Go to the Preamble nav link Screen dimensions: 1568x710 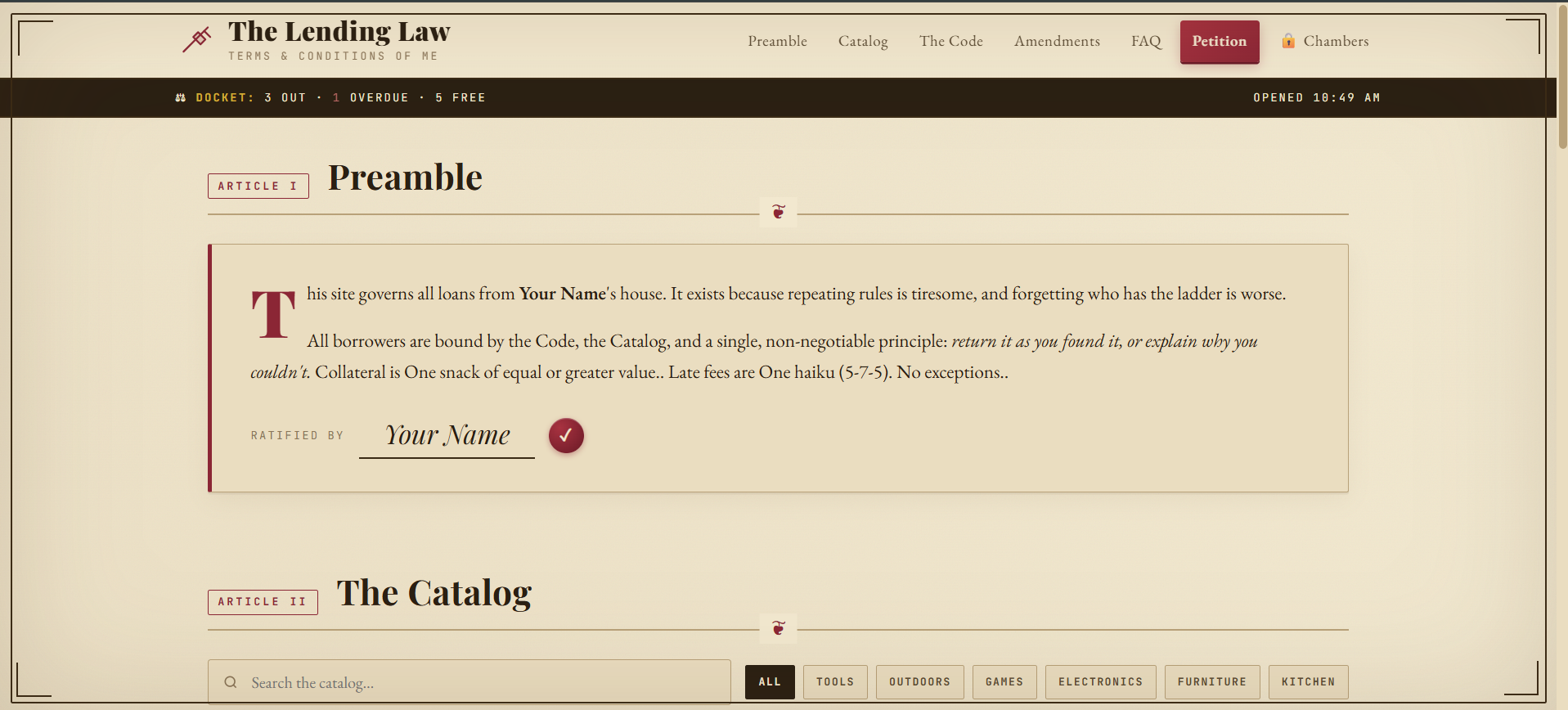coord(777,41)
